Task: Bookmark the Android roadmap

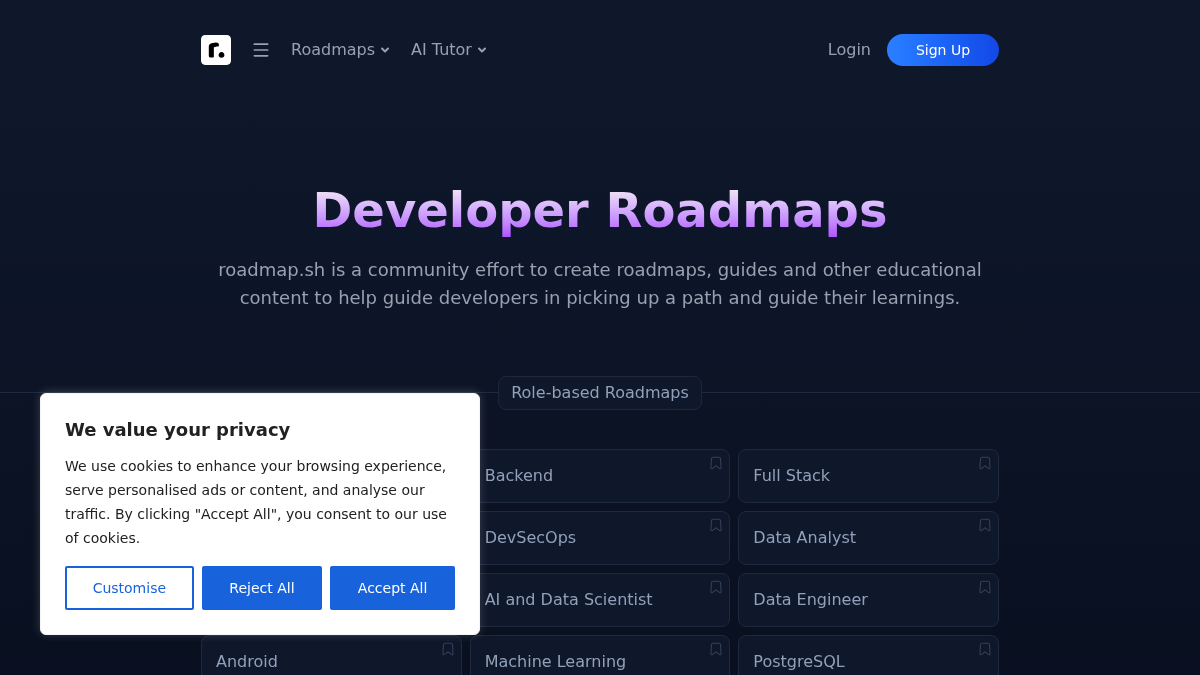Action: [448, 649]
